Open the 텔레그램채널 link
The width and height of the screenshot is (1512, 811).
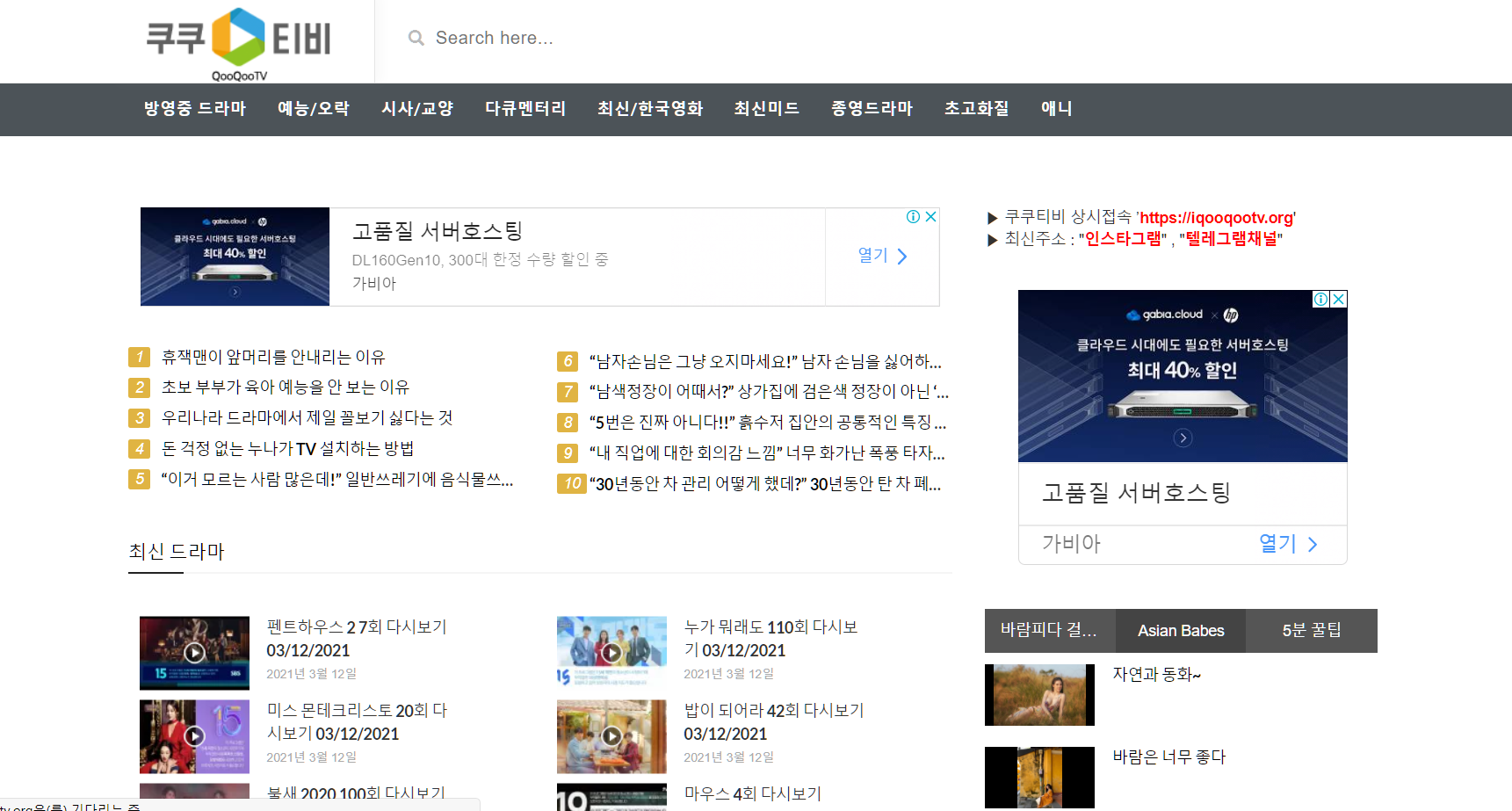[1231, 239]
